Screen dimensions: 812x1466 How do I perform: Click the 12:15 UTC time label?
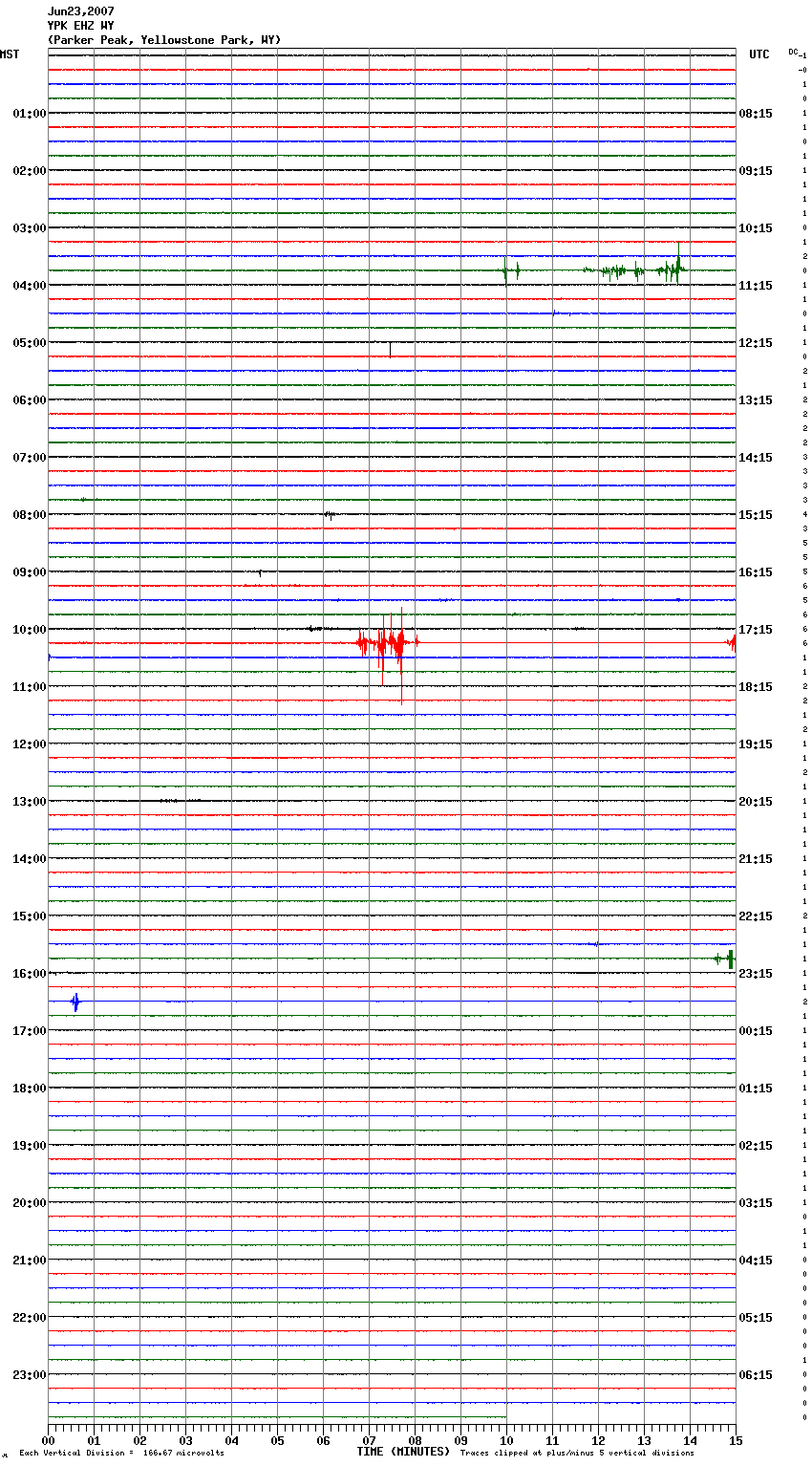coord(756,343)
